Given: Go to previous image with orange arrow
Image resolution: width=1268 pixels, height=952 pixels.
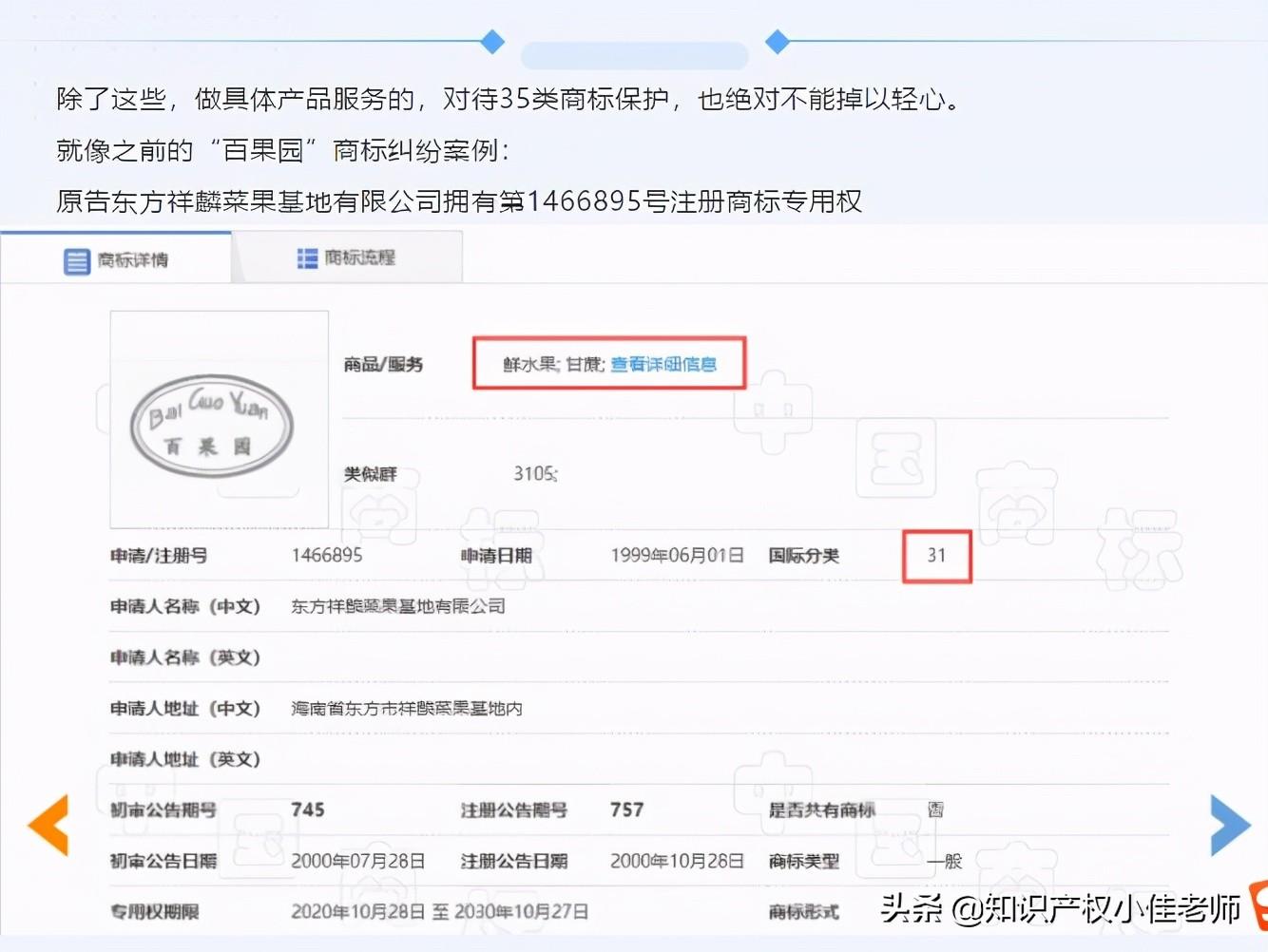Looking at the screenshot, I should (48, 825).
